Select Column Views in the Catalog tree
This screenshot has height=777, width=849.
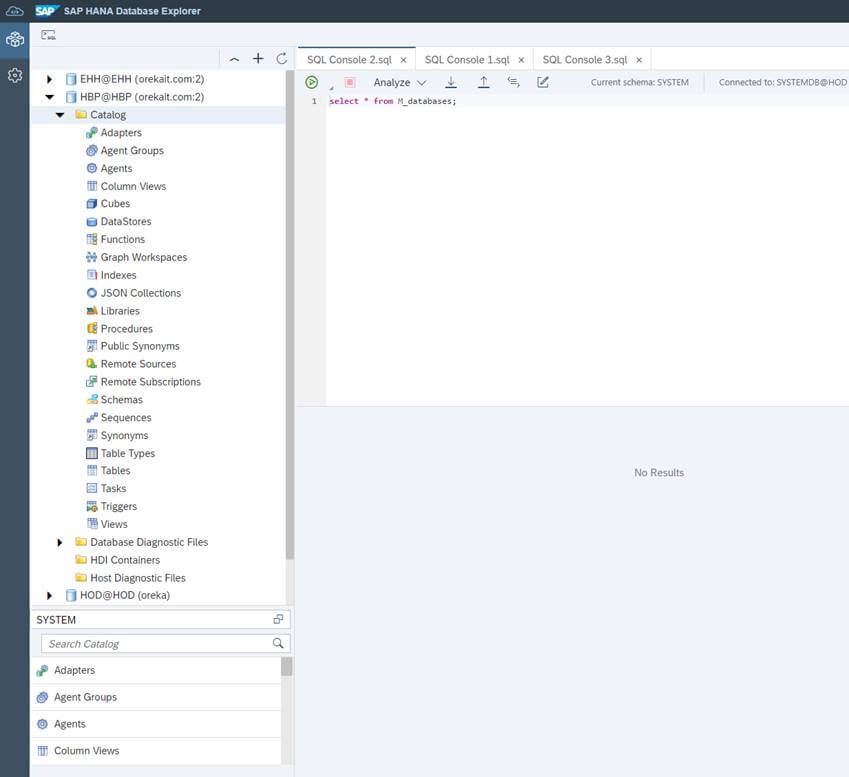pos(133,186)
